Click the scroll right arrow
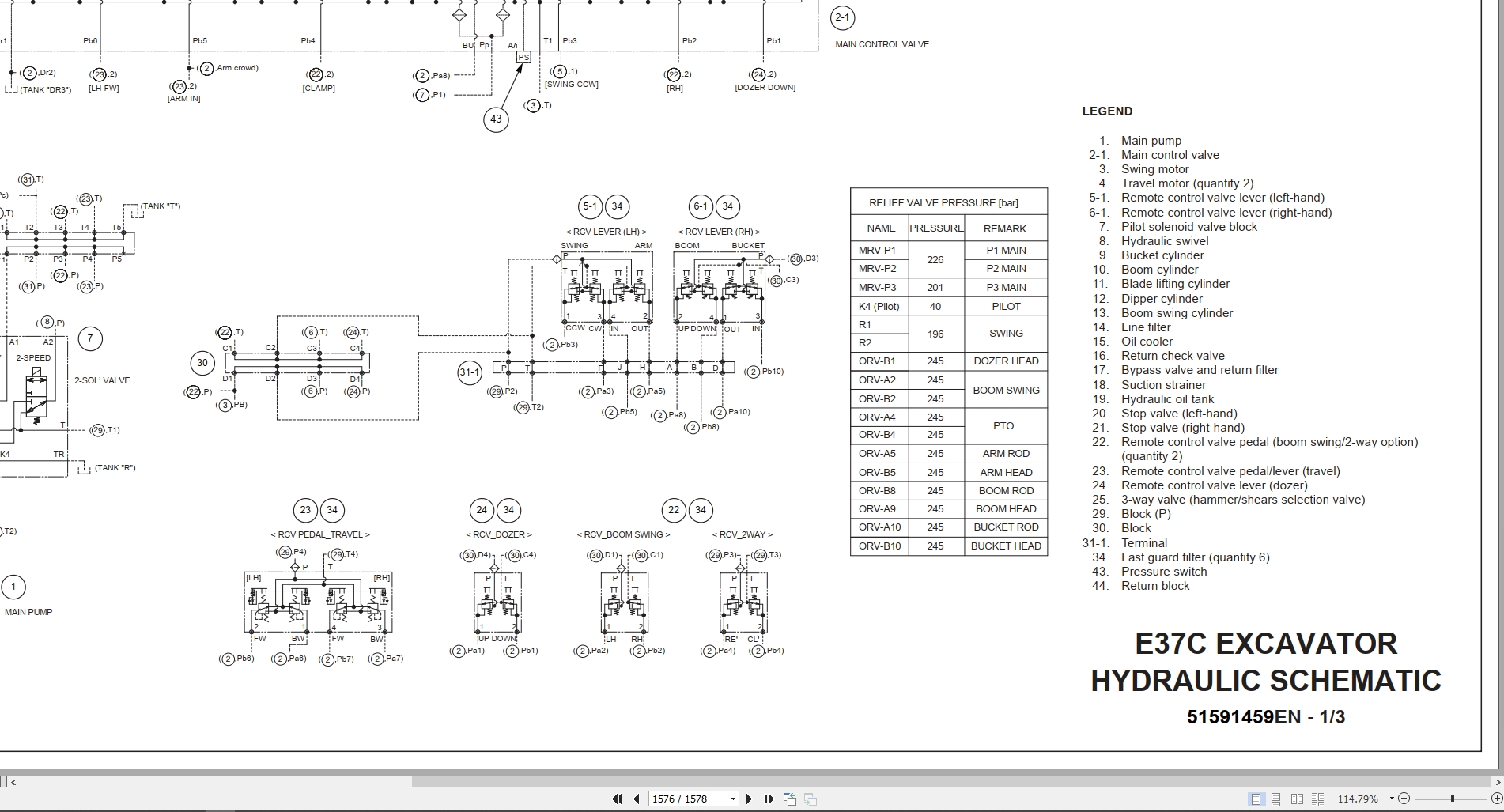Screen dimensions: 1504x812 pos(1497,782)
